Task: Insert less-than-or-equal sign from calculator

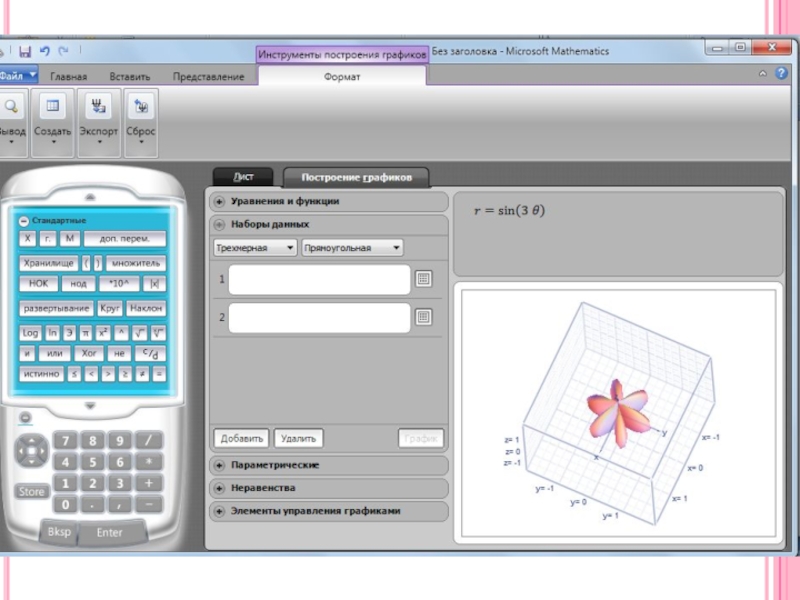Action: (x=74, y=374)
